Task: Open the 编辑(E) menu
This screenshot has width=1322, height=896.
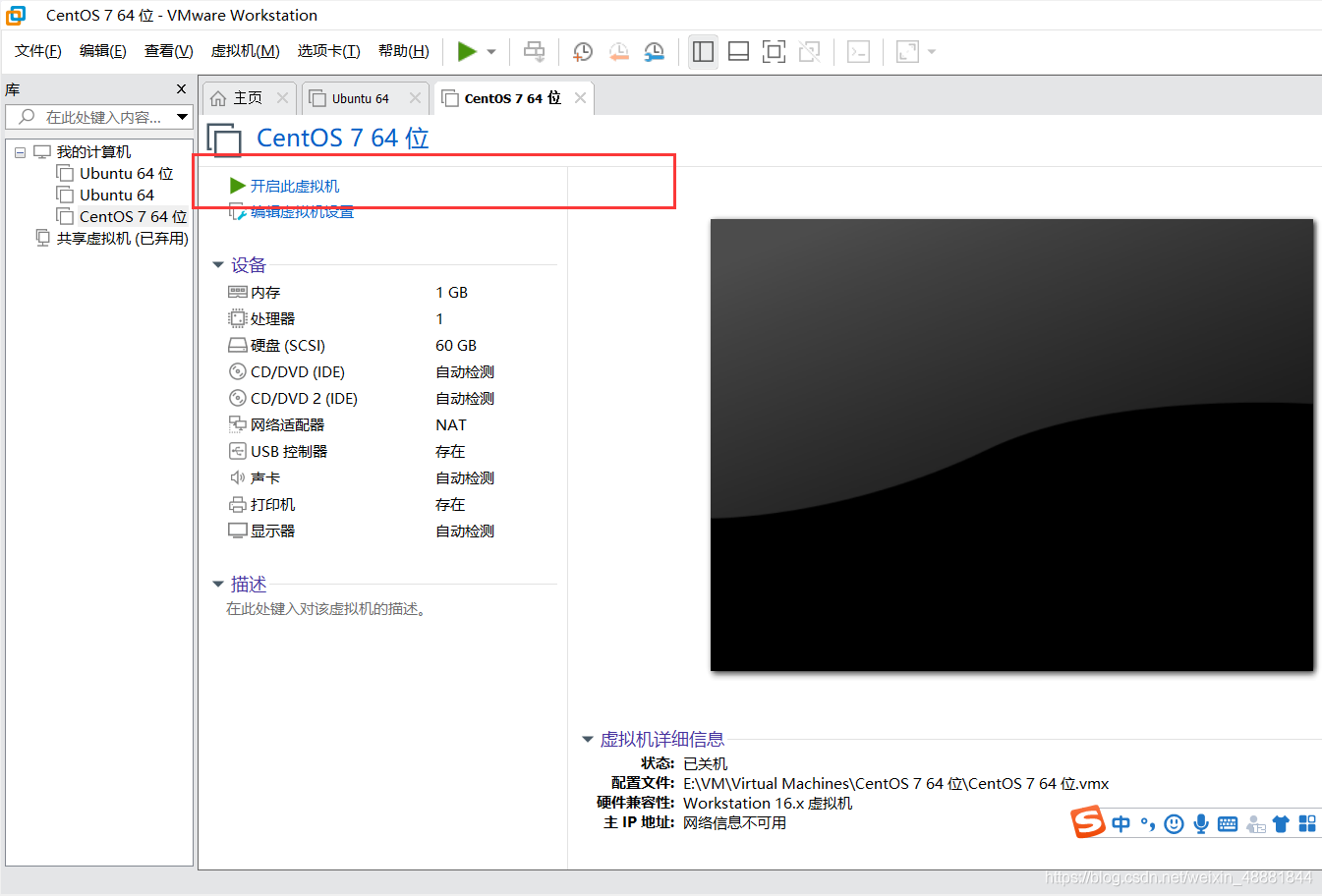Action: point(103,51)
